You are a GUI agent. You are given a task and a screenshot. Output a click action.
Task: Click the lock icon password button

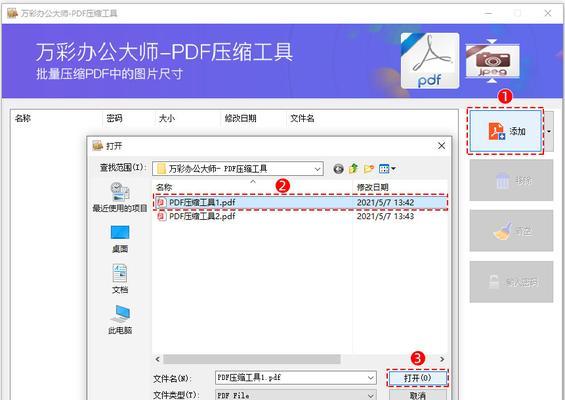[511, 282]
